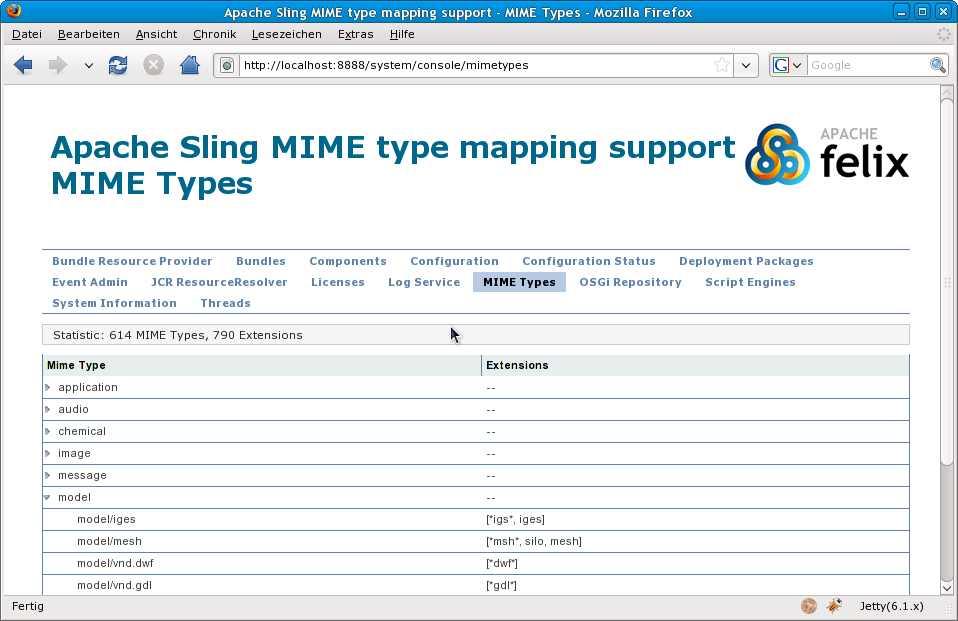This screenshot has width=958, height=621.
Task: Click the Firebug bug icon in status bar
Action: tap(834, 606)
